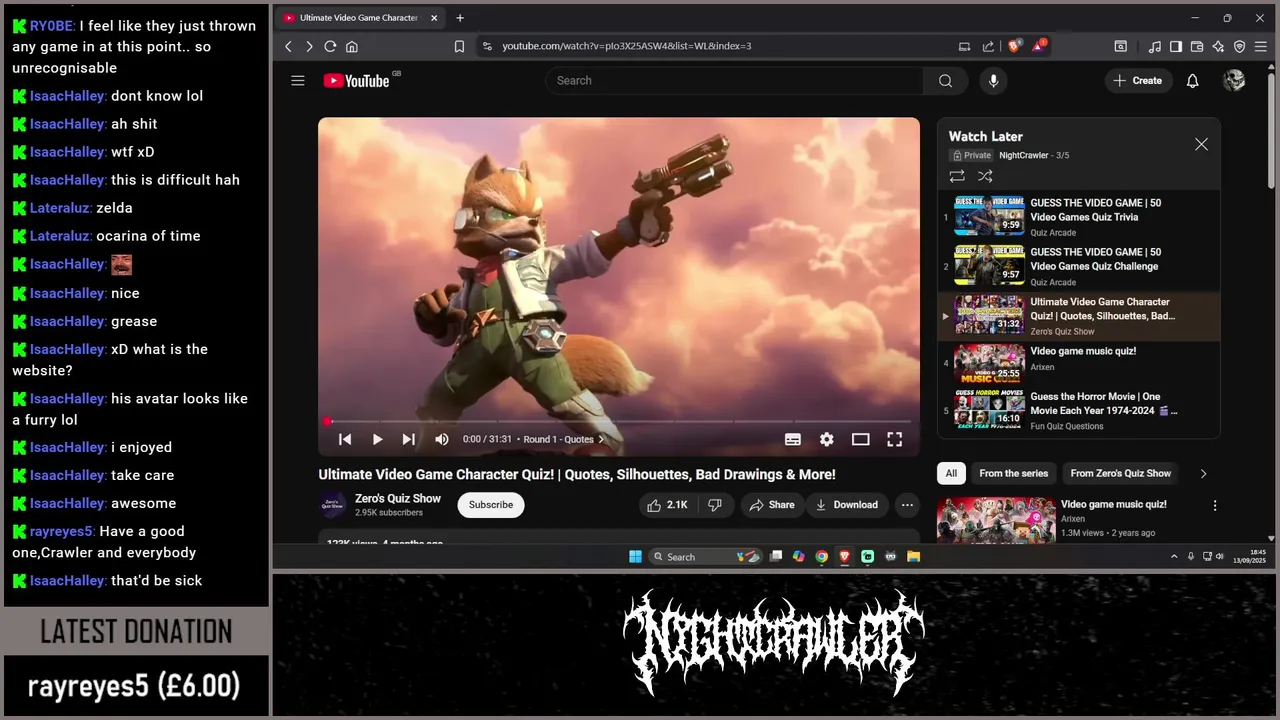Image resolution: width=1280 pixels, height=720 pixels.
Task: Close the Watch Later playlist panel
Action: coord(1201,145)
